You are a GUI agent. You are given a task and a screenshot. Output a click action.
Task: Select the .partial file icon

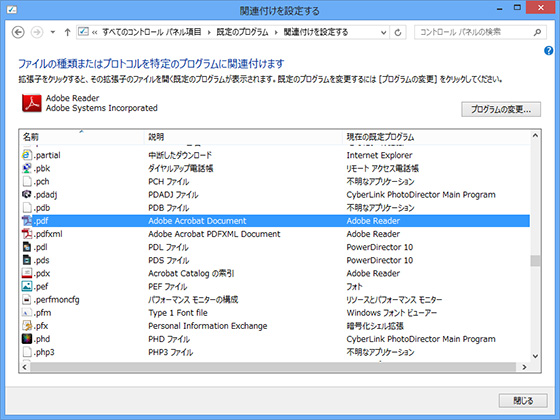[x=27, y=155]
